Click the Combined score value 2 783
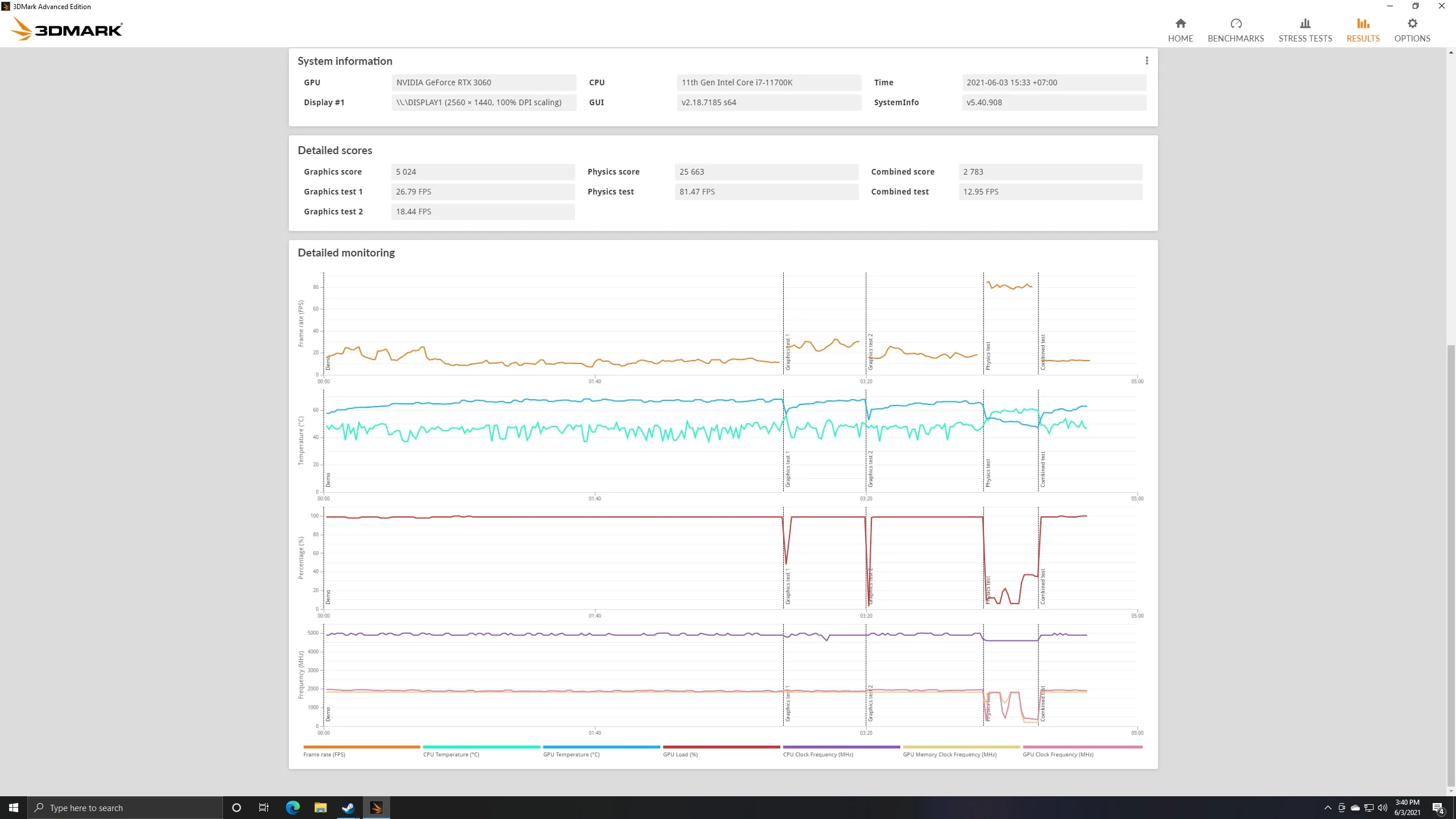1456x819 pixels. point(1050,172)
